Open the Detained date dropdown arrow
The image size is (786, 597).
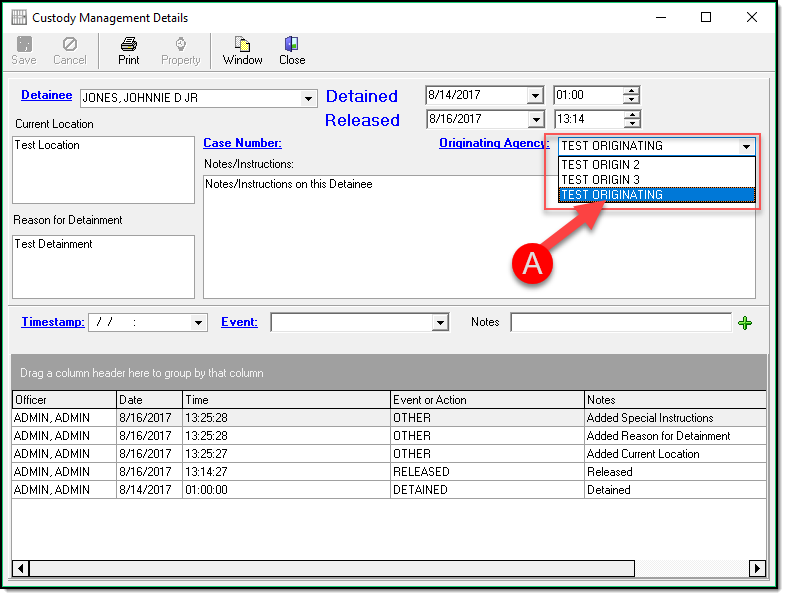535,96
